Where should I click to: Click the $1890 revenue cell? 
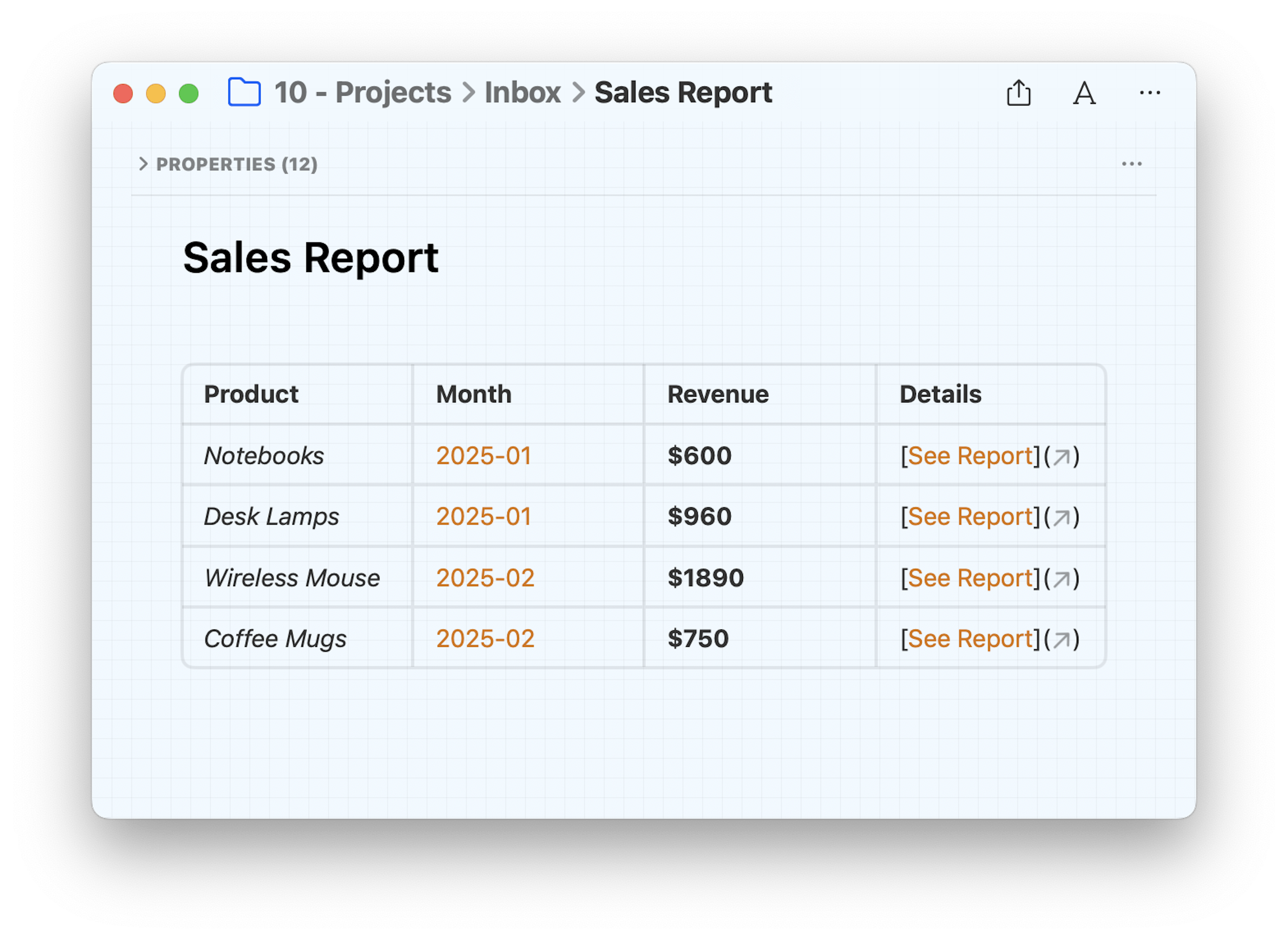[760, 577]
